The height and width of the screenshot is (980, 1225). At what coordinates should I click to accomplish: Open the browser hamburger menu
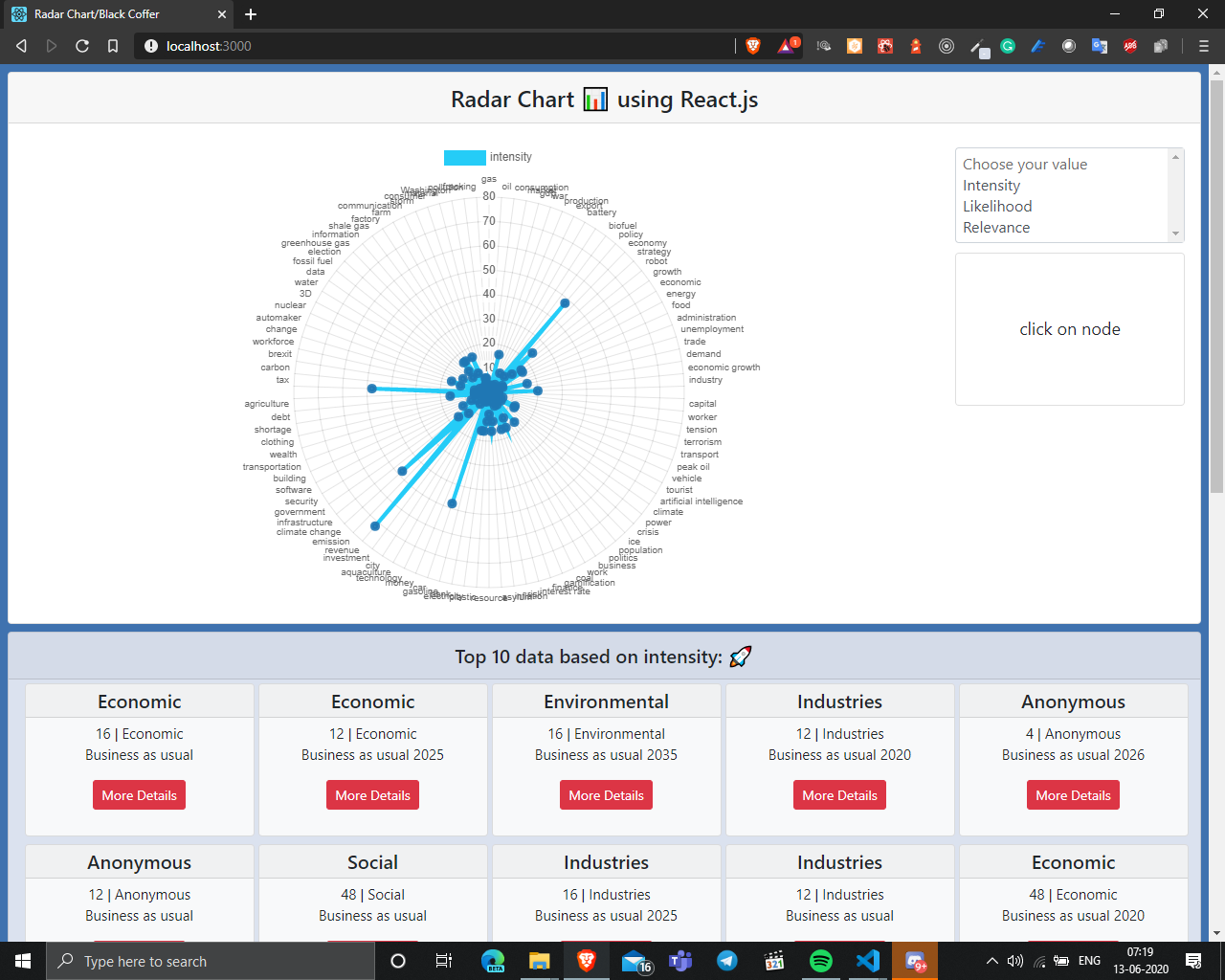[1203, 45]
